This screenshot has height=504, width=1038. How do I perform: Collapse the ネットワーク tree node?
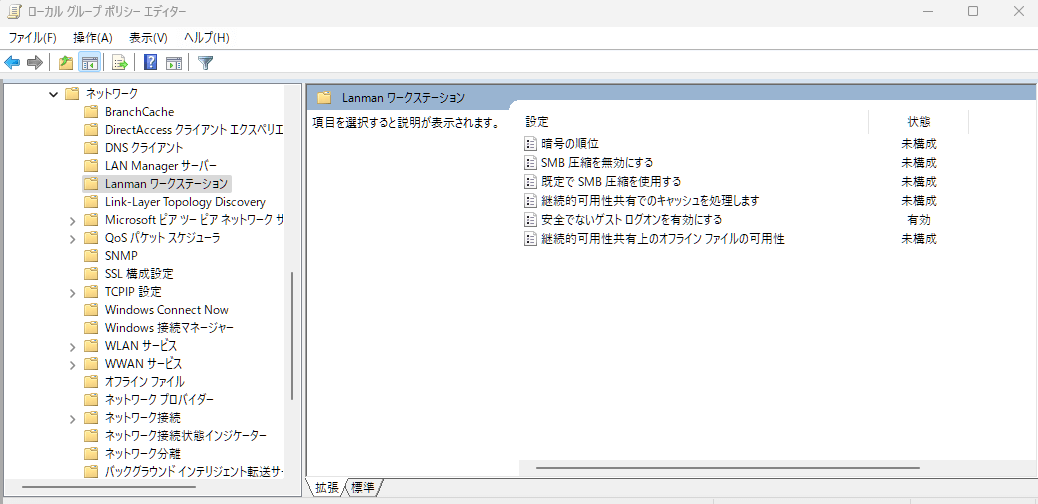click(54, 94)
